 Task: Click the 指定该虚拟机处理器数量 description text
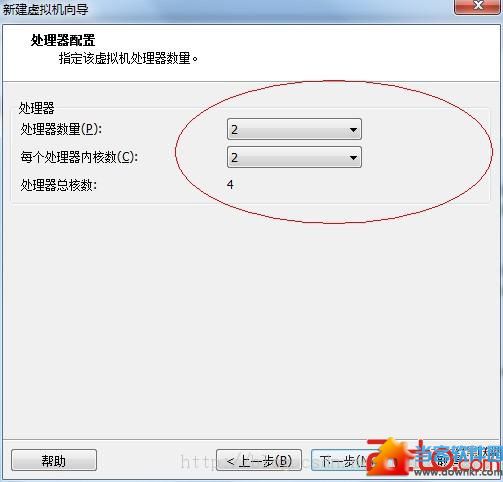click(x=128, y=58)
